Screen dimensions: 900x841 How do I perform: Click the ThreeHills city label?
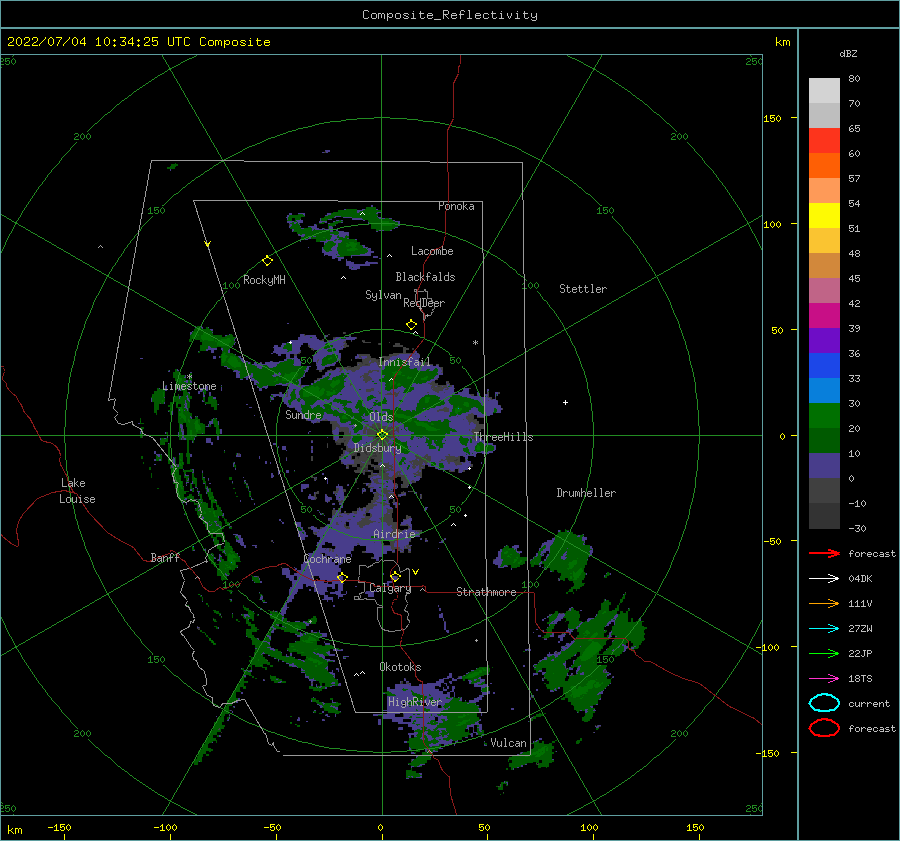click(503, 437)
